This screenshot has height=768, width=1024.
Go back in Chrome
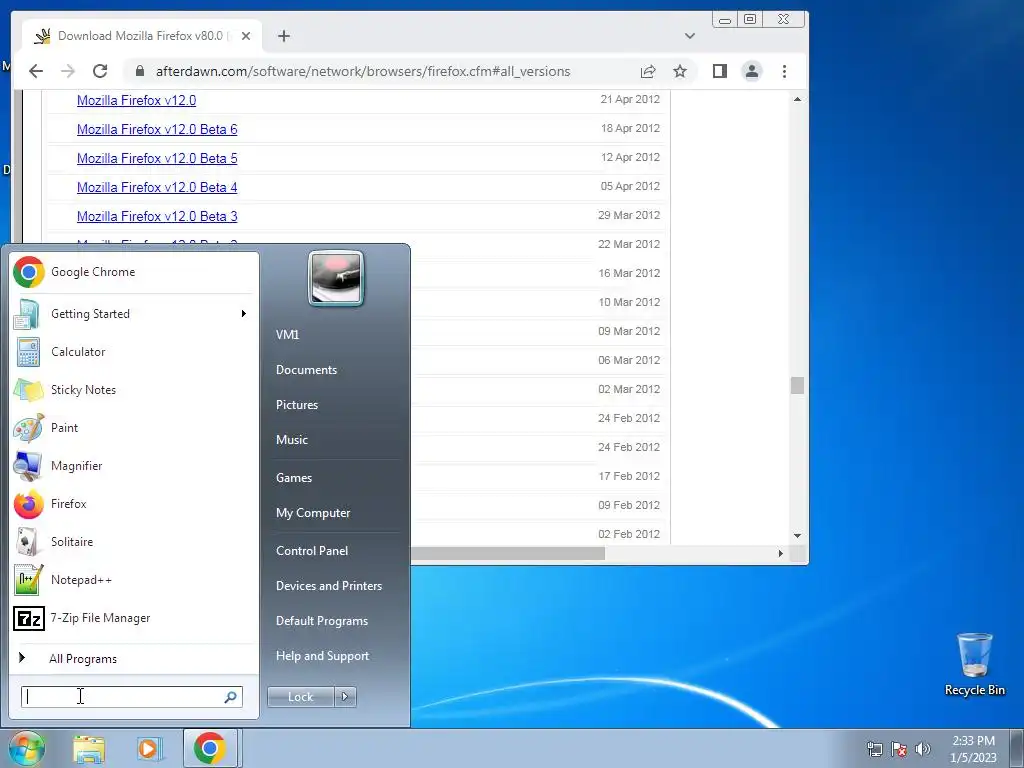point(36,71)
